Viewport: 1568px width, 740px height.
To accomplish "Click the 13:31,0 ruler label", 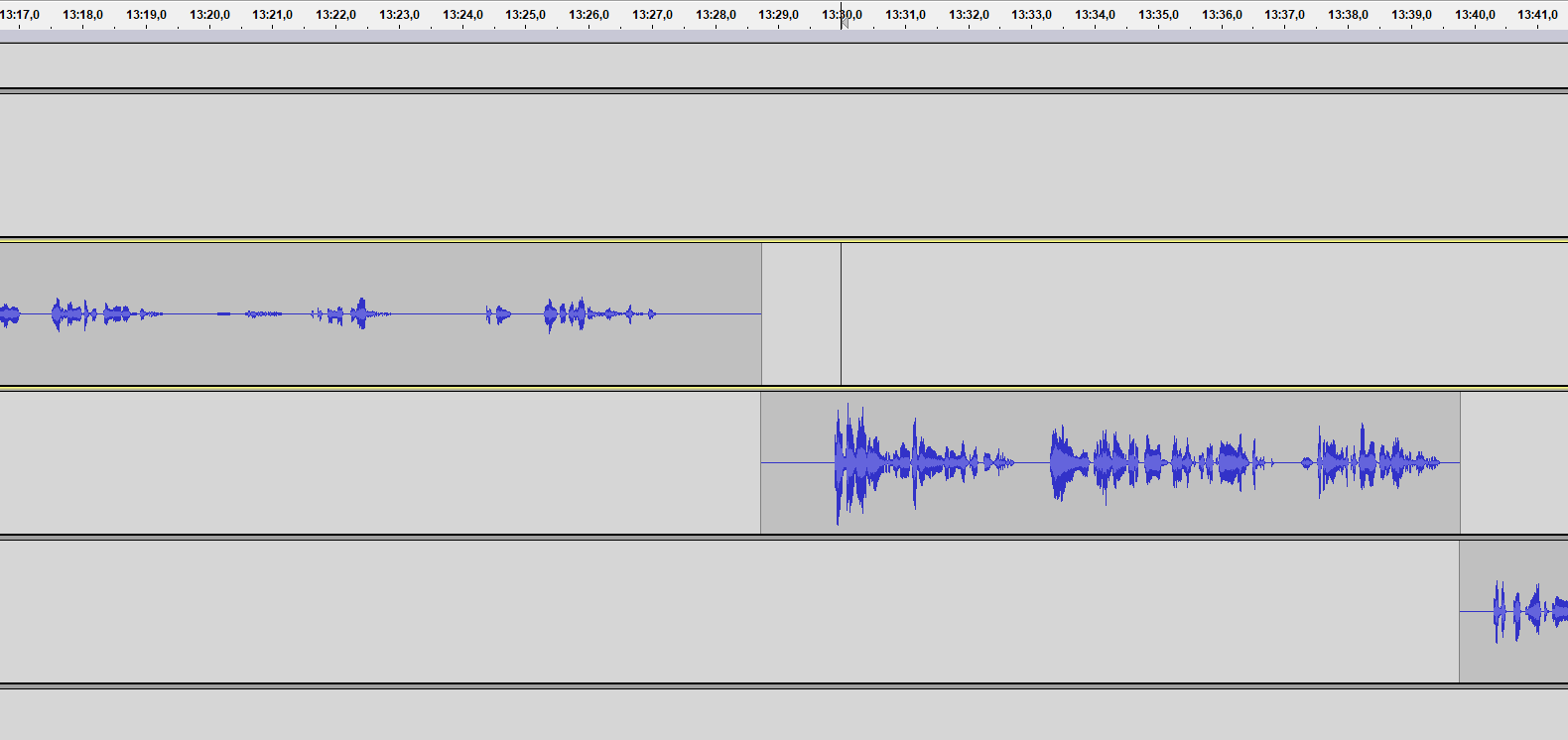I will [x=905, y=15].
